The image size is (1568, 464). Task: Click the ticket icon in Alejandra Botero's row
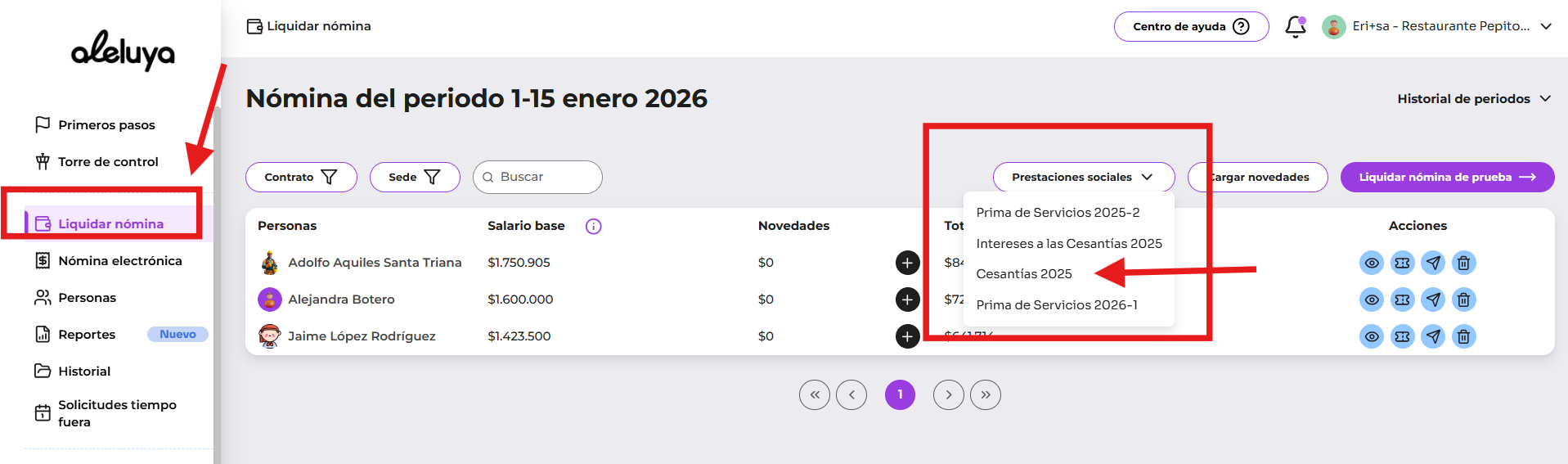point(1402,300)
